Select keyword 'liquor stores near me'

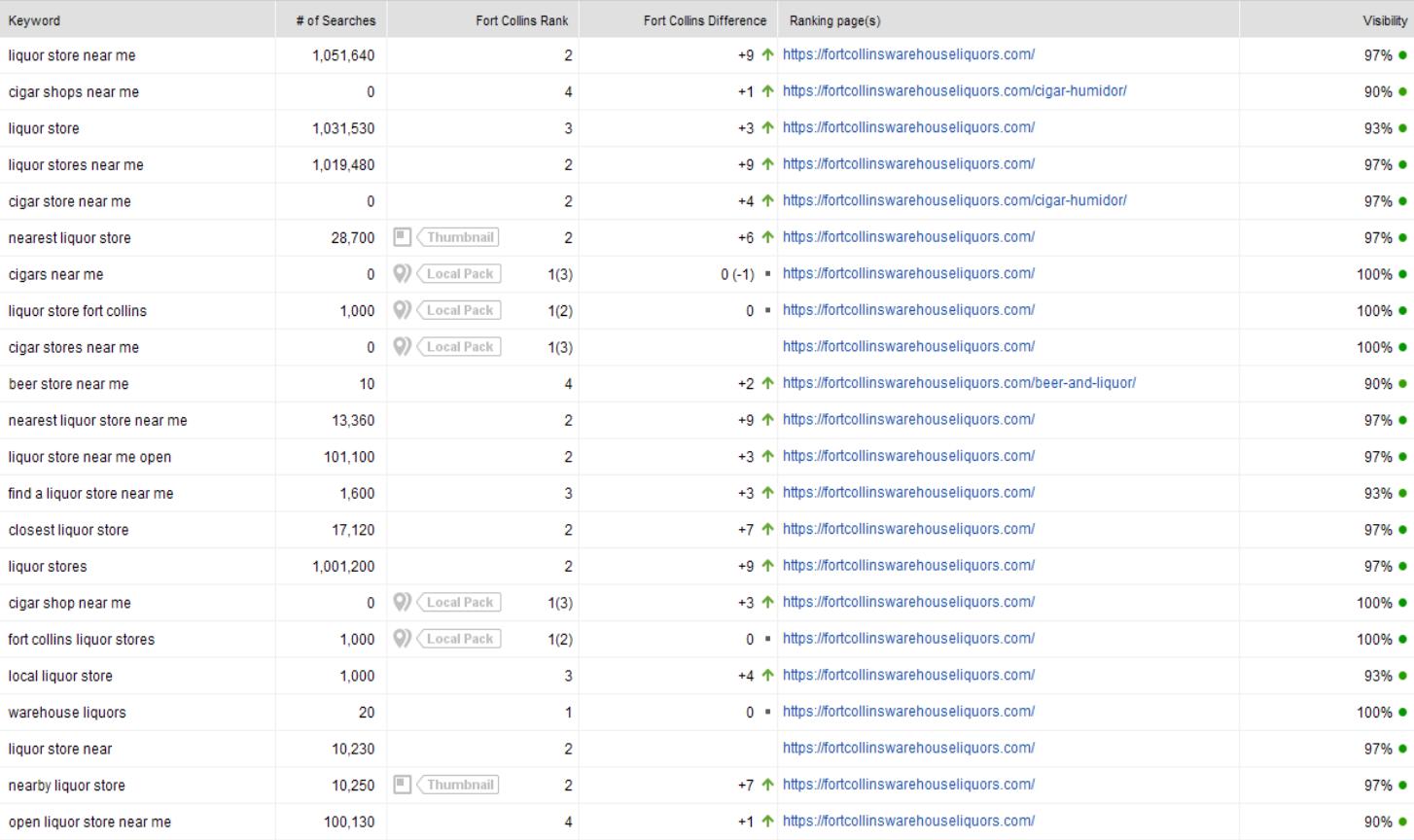pyautogui.click(x=76, y=165)
